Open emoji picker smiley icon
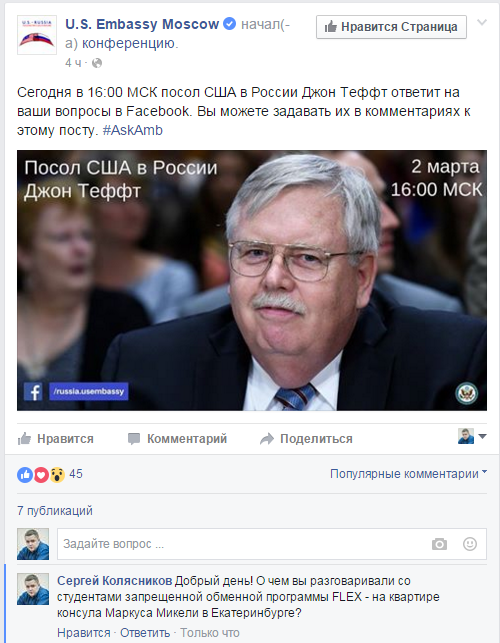The image size is (500, 643). pyautogui.click(x=470, y=544)
